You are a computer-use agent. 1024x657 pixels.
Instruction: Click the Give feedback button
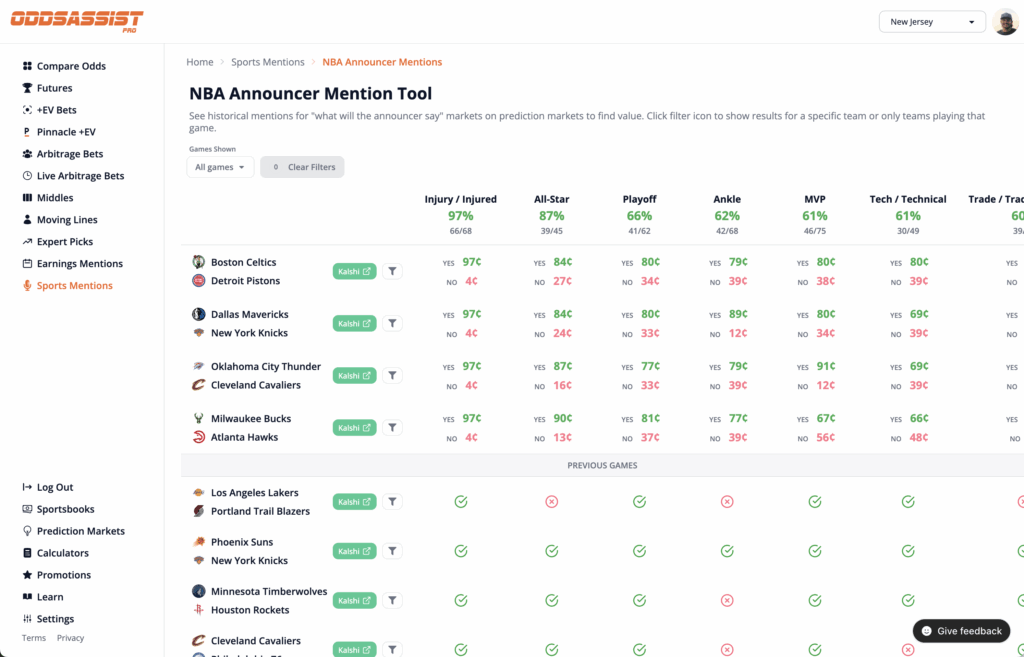(961, 631)
